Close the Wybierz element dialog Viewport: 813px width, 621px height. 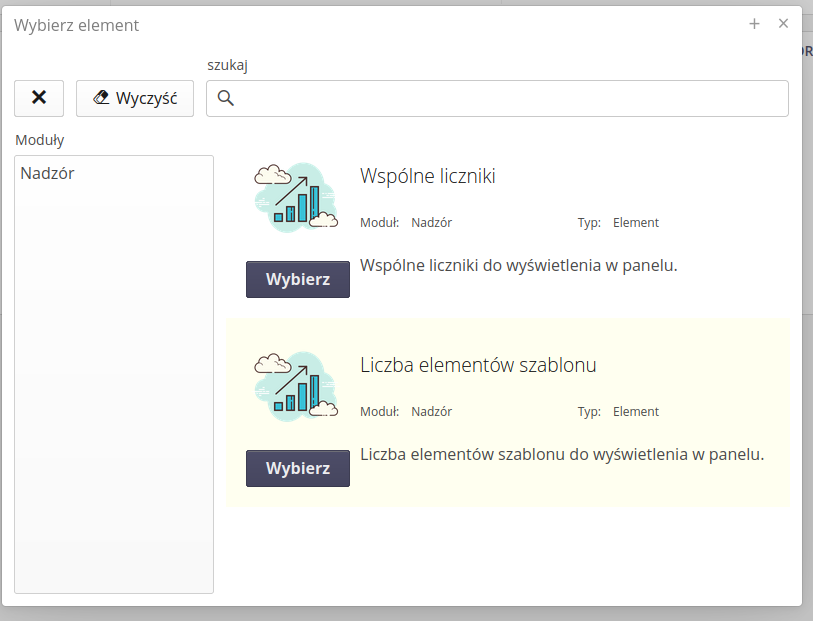(x=783, y=24)
